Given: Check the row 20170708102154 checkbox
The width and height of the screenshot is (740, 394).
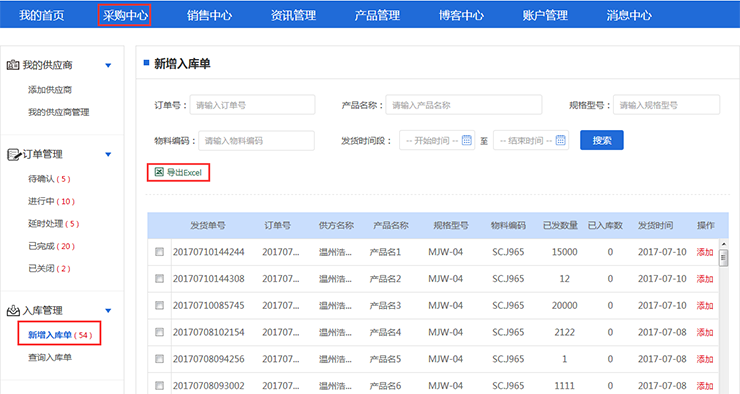Looking at the screenshot, I should click(160, 332).
